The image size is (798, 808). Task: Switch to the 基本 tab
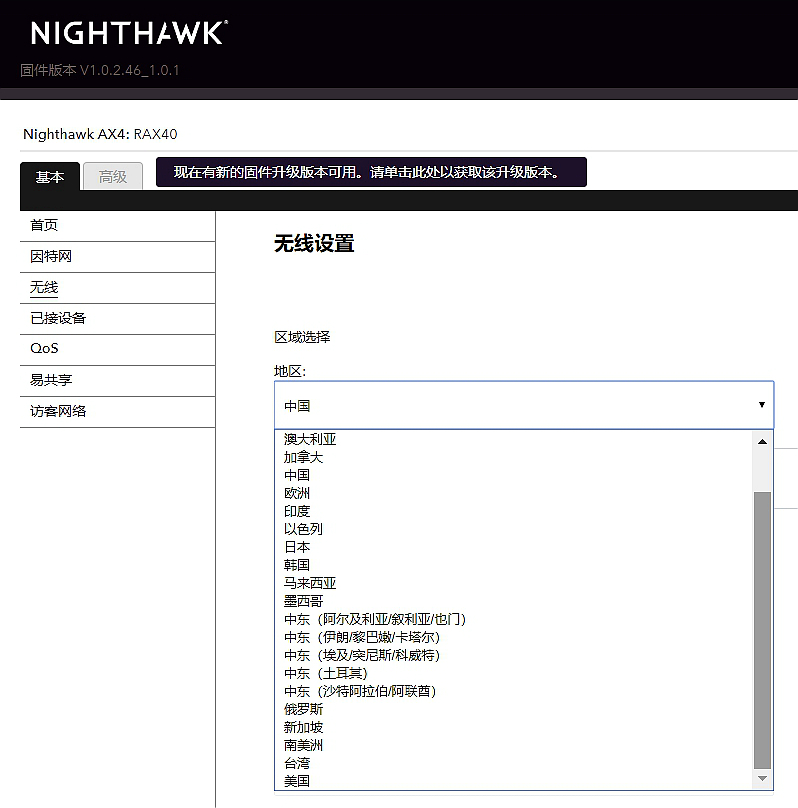(x=50, y=176)
